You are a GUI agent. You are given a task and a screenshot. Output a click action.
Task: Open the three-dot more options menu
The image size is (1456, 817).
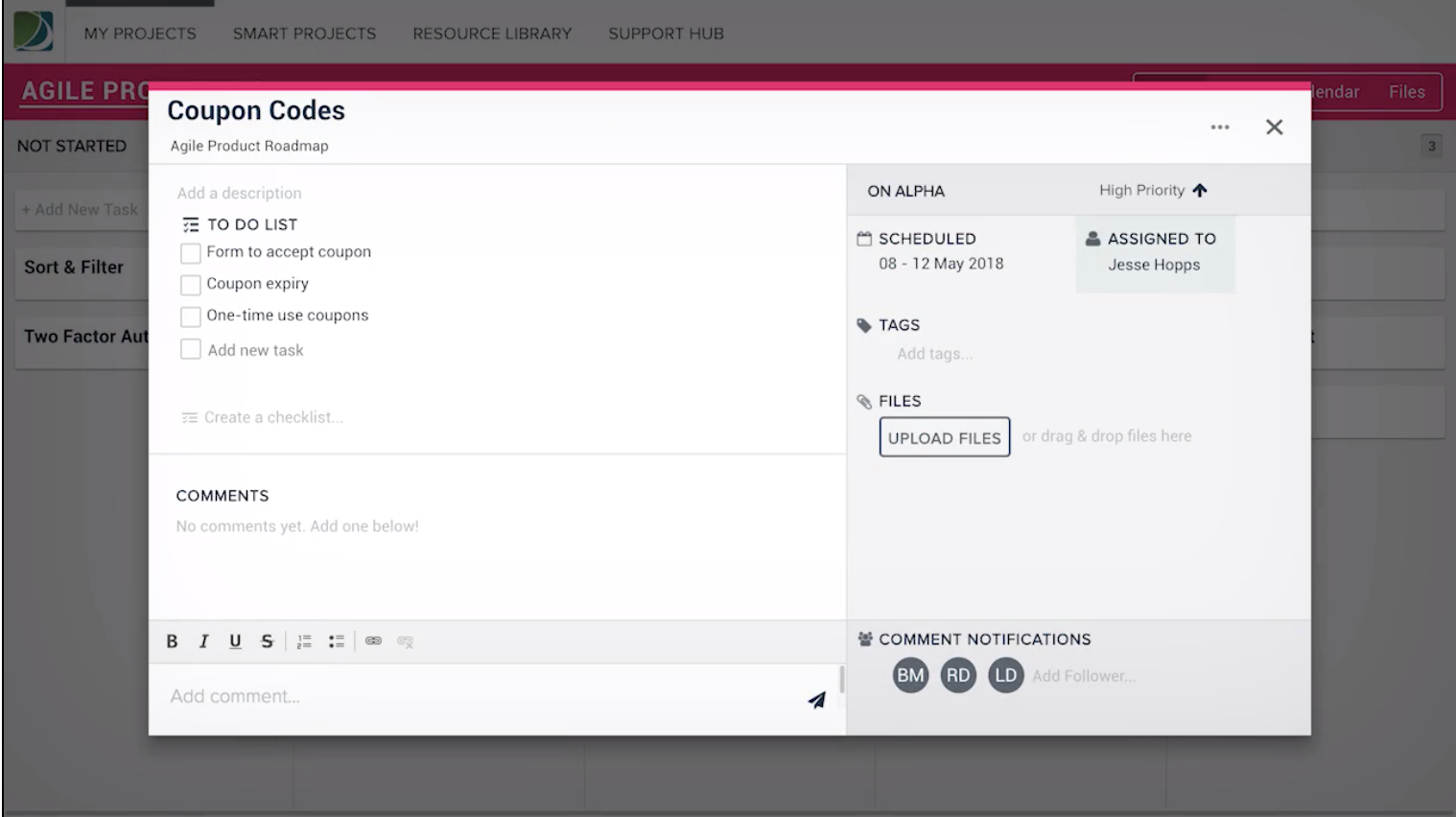(x=1220, y=127)
